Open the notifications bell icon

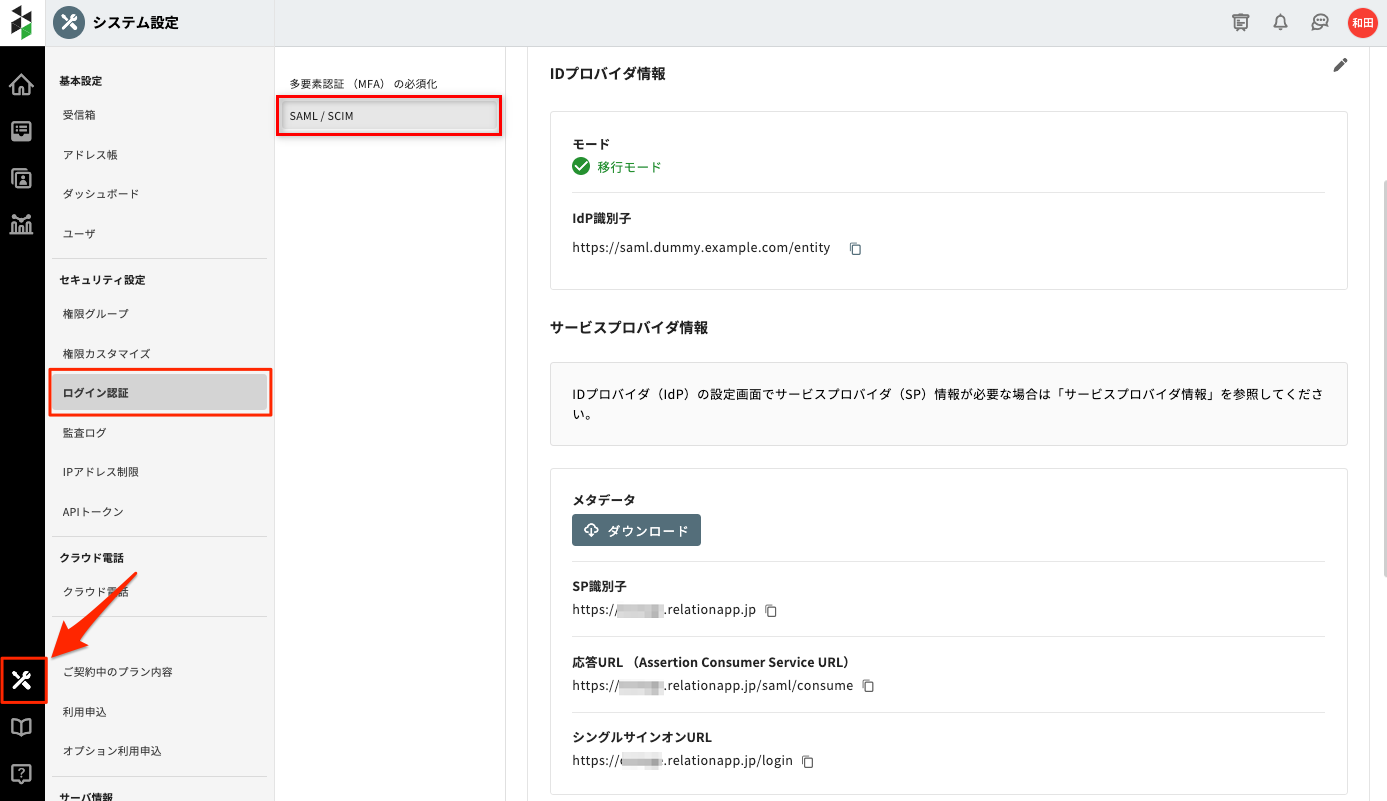pos(1280,22)
